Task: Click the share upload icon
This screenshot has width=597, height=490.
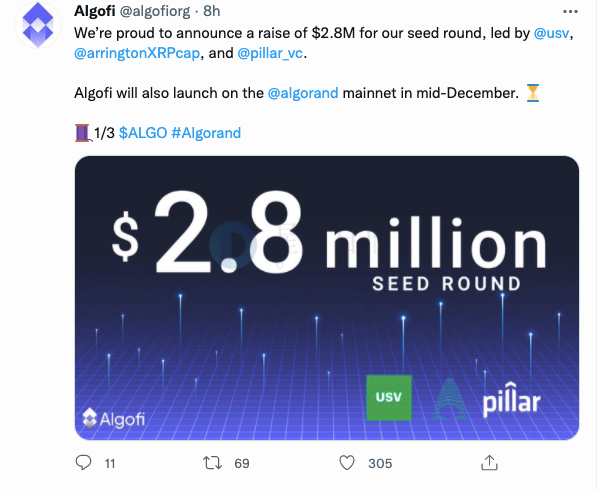Action: point(489,463)
